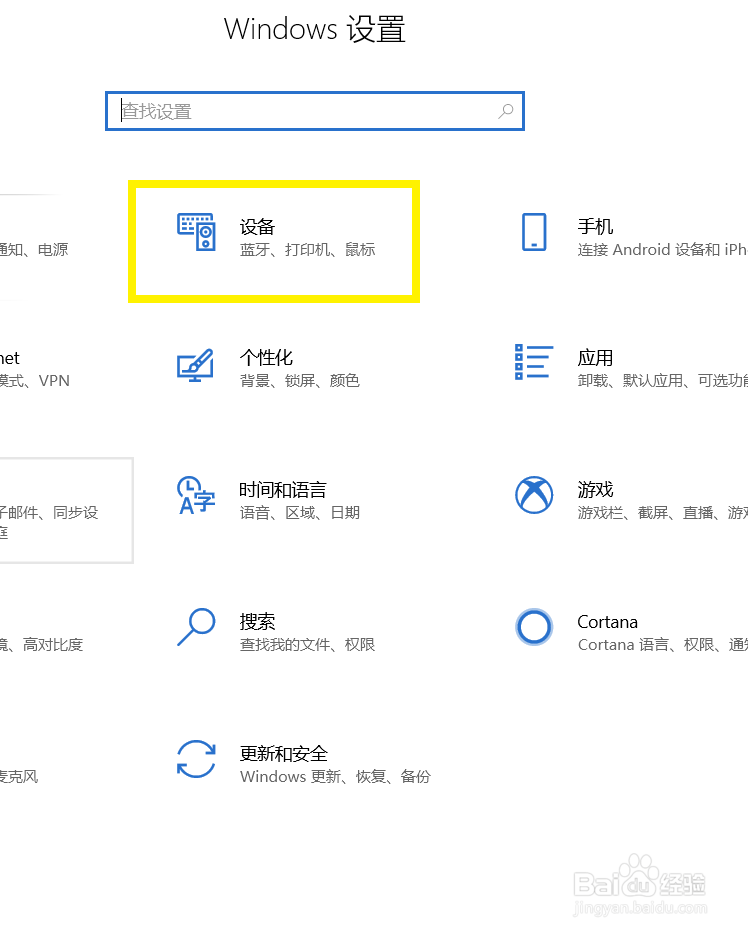Click the 通知、电源 system description

34,250
